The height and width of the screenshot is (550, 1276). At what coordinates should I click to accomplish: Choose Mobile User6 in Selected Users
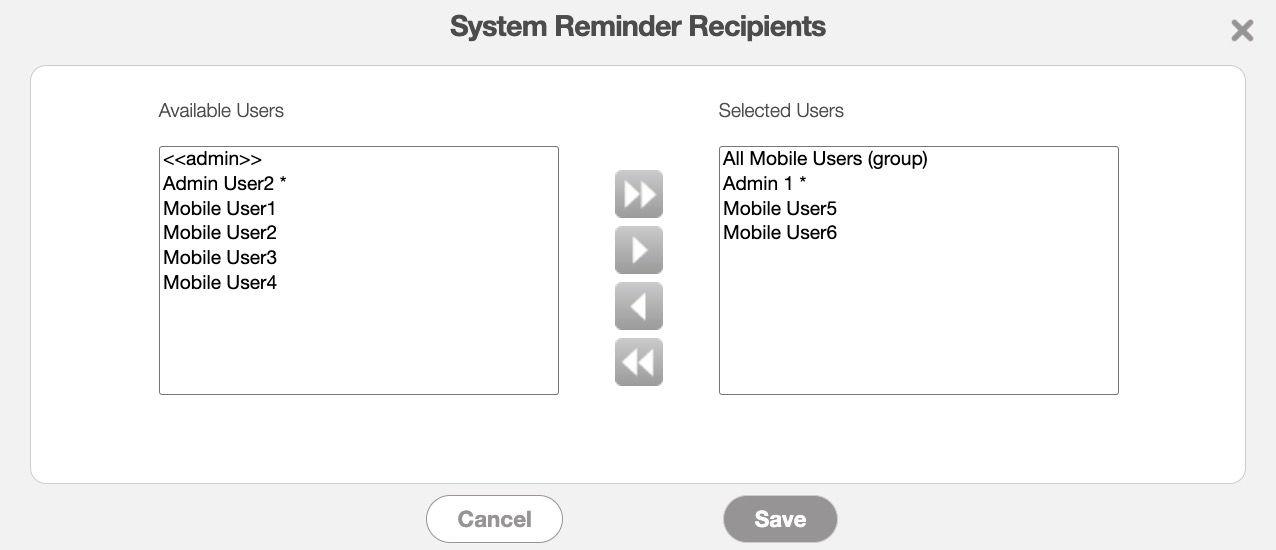point(780,233)
